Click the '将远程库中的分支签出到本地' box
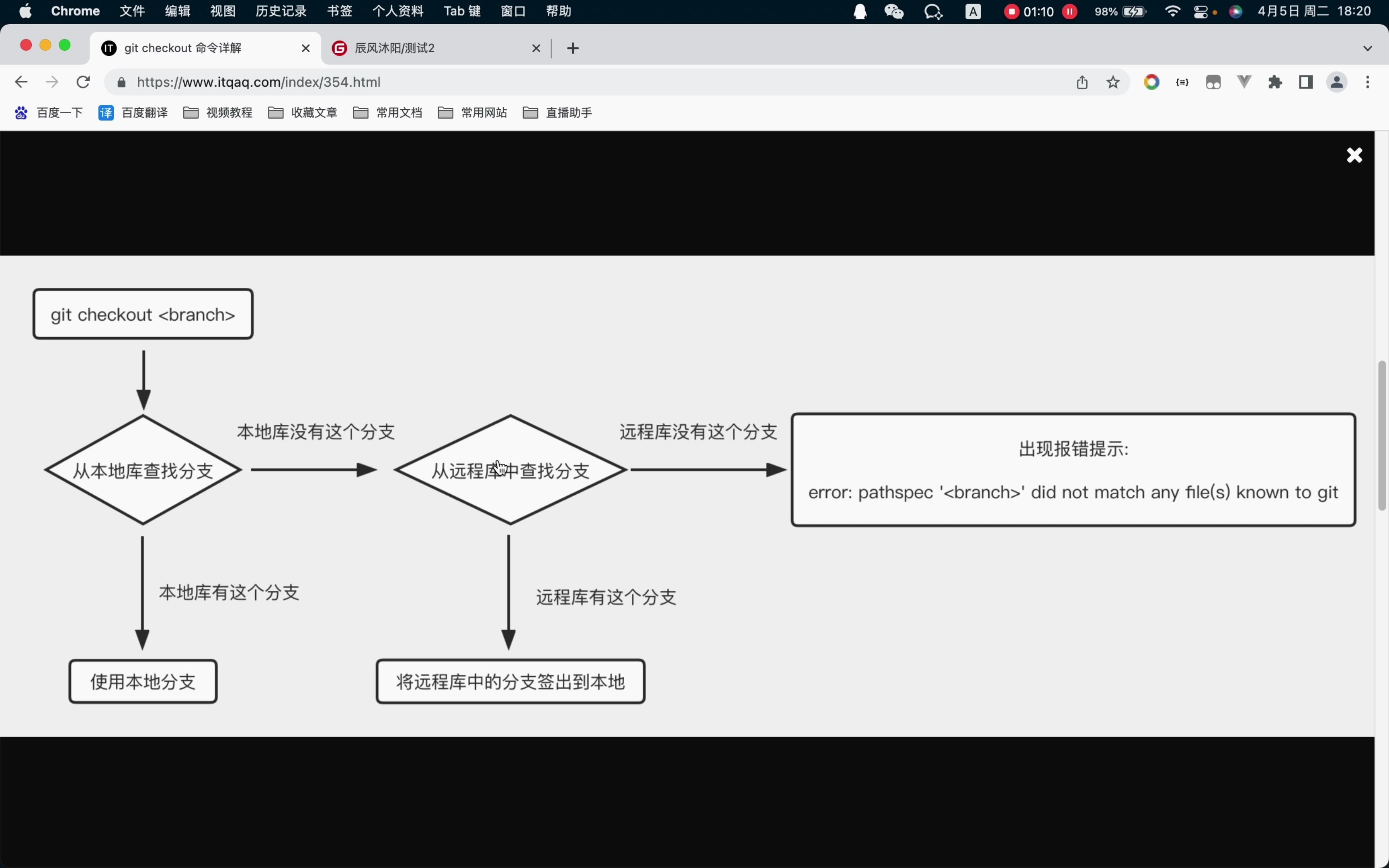 [510, 682]
